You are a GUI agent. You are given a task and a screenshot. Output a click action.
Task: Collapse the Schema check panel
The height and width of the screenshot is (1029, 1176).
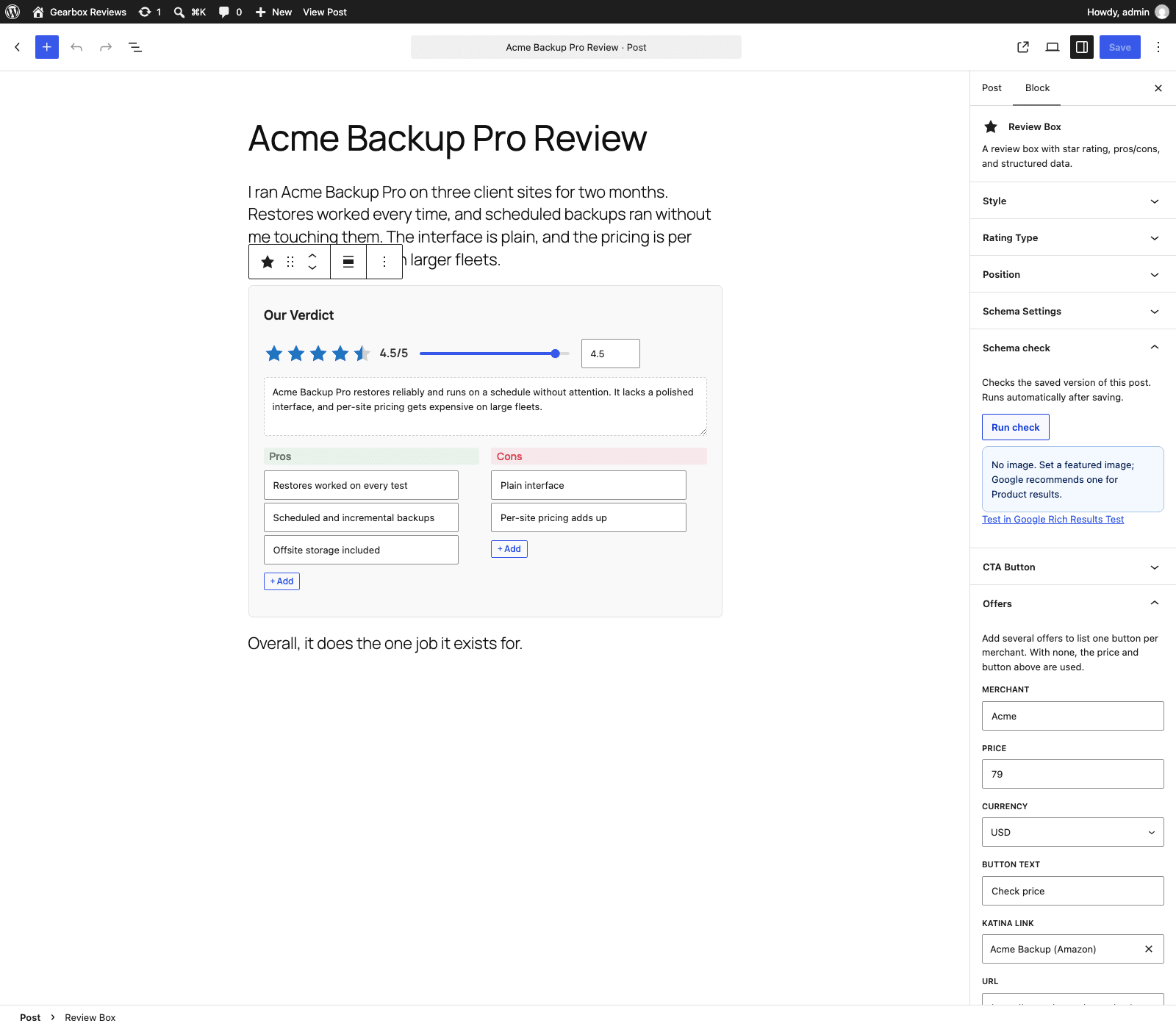[1073, 348]
